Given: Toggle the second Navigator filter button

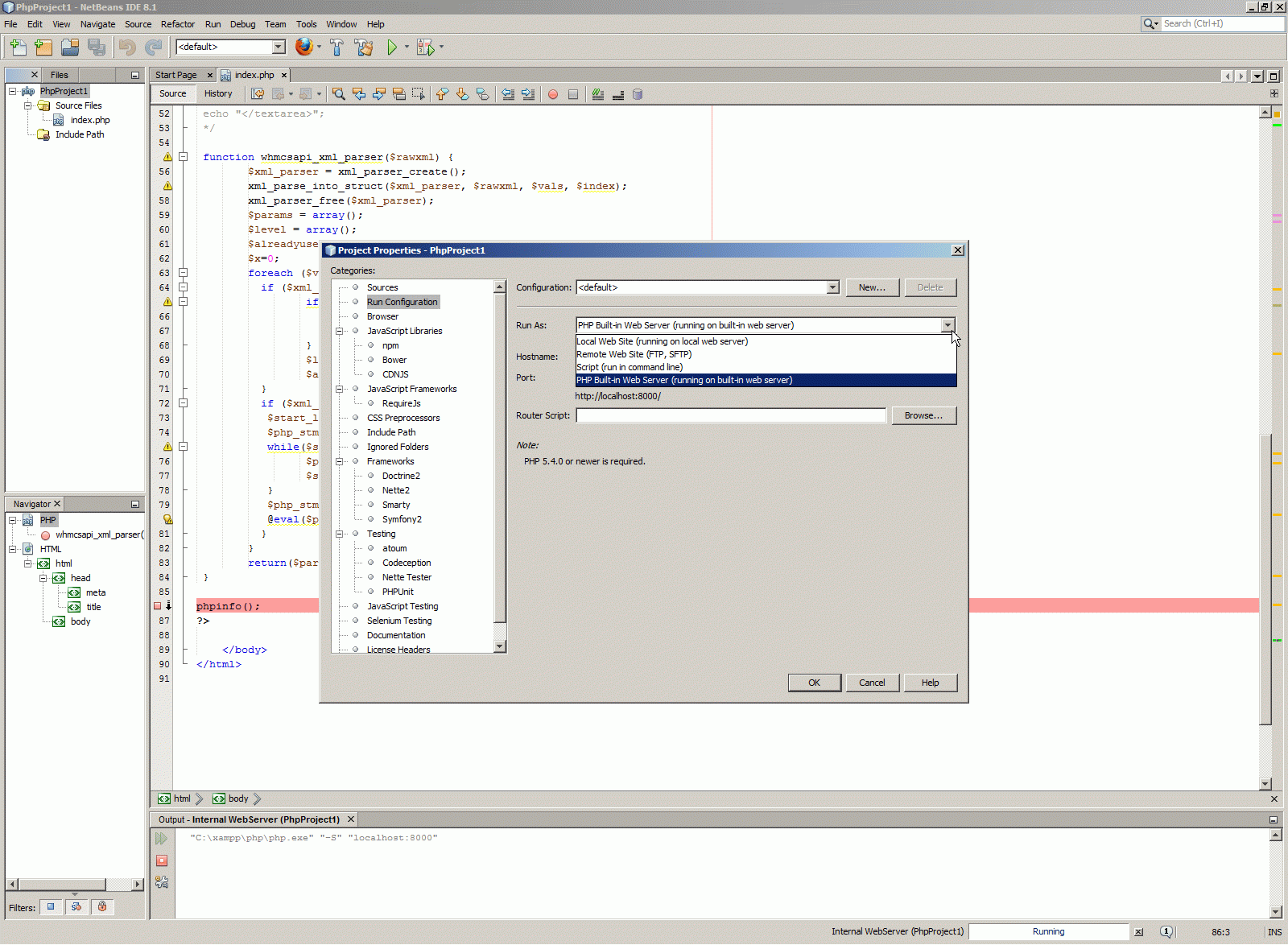Looking at the screenshot, I should click(76, 907).
